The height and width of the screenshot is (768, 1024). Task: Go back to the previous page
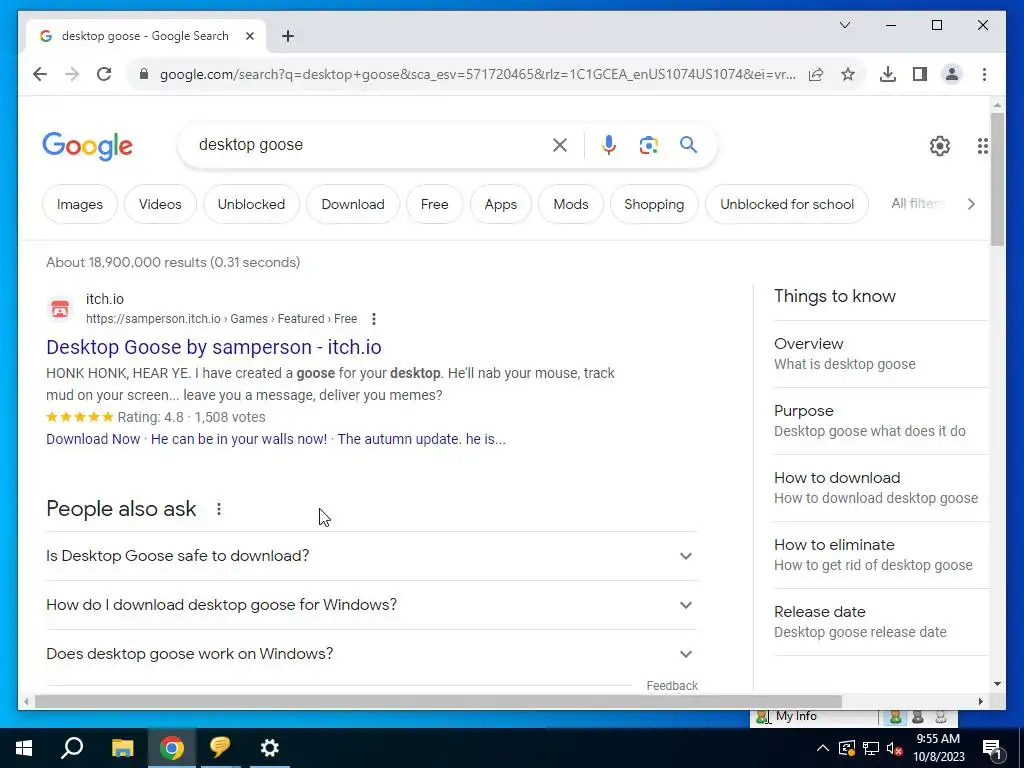[40, 74]
